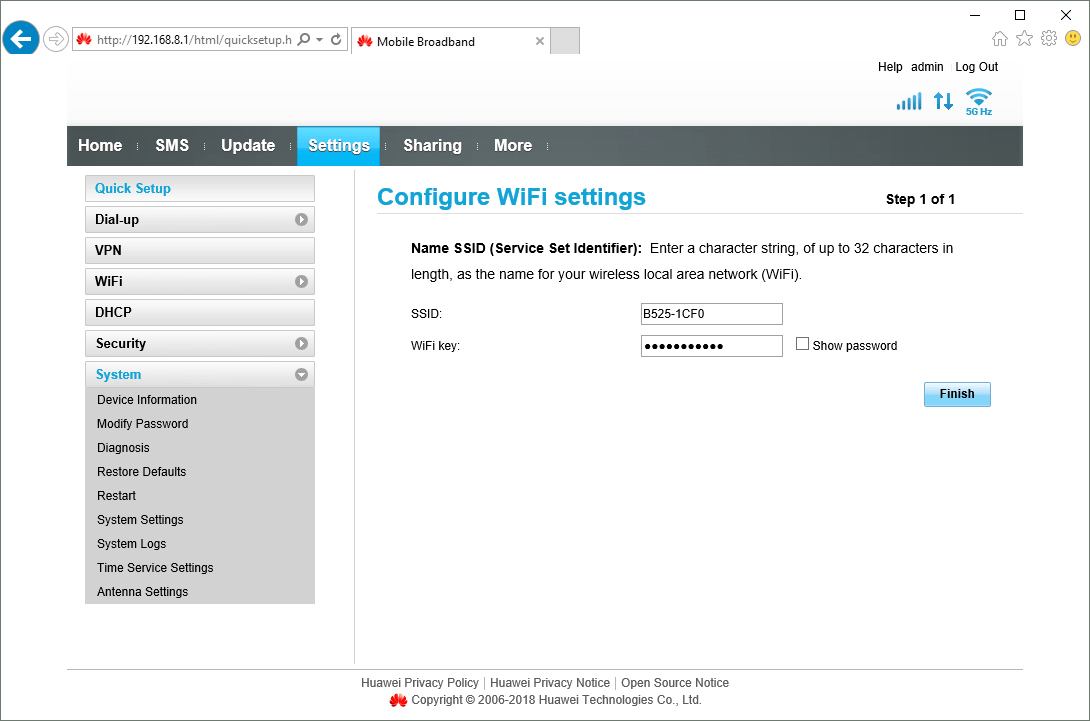Click the back navigation arrow
Screen dimensions: 1090x721
tap(20, 38)
